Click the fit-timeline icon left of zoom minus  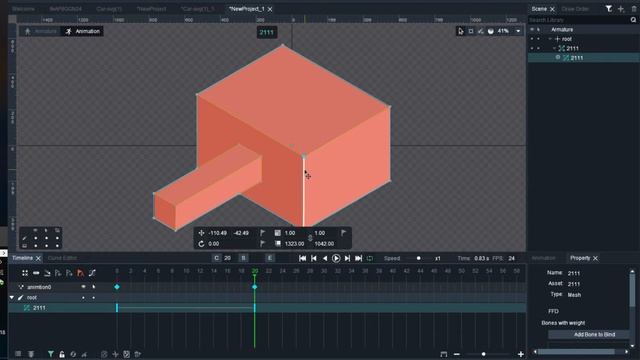coord(444,354)
